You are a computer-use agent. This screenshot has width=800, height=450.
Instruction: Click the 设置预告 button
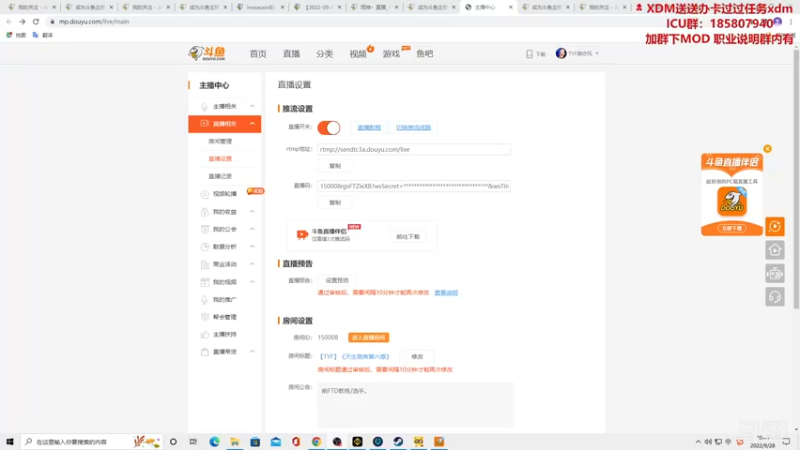(337, 280)
